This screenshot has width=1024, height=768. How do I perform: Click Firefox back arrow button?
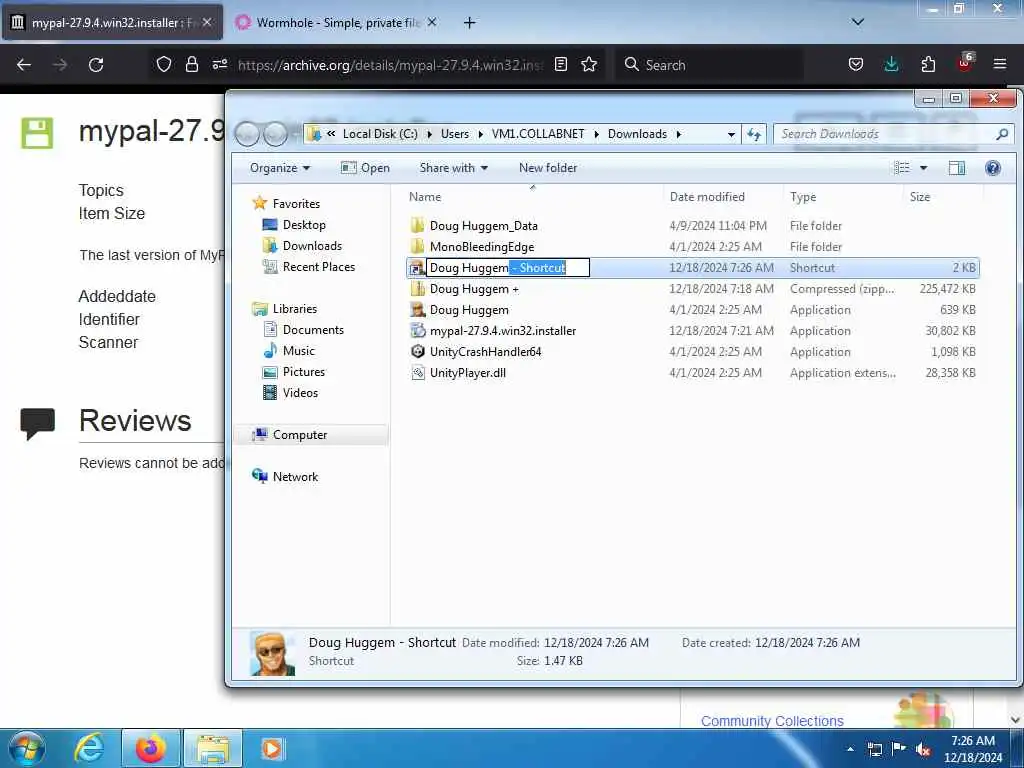24,65
